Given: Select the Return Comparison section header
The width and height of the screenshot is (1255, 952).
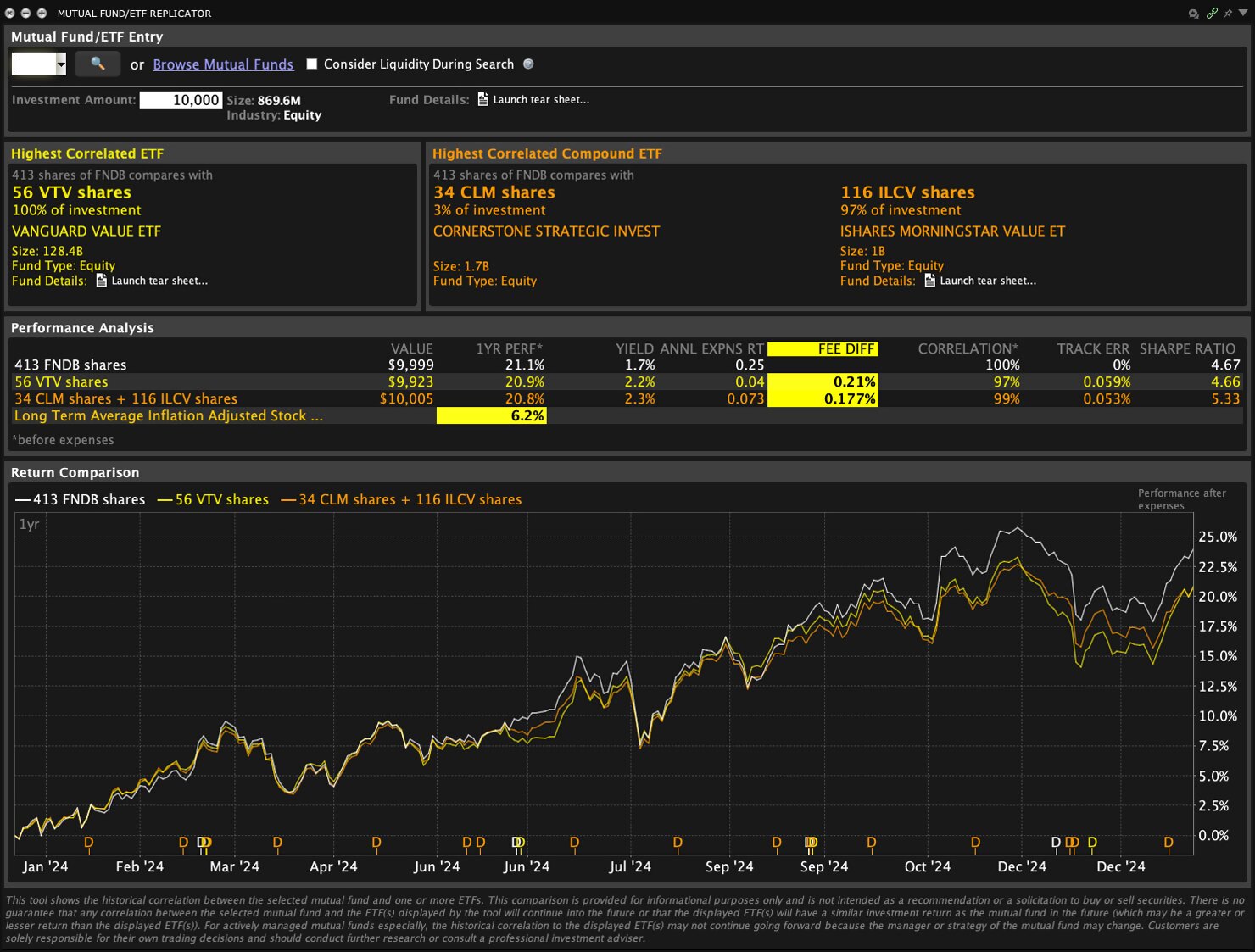Looking at the screenshot, I should 74,472.
